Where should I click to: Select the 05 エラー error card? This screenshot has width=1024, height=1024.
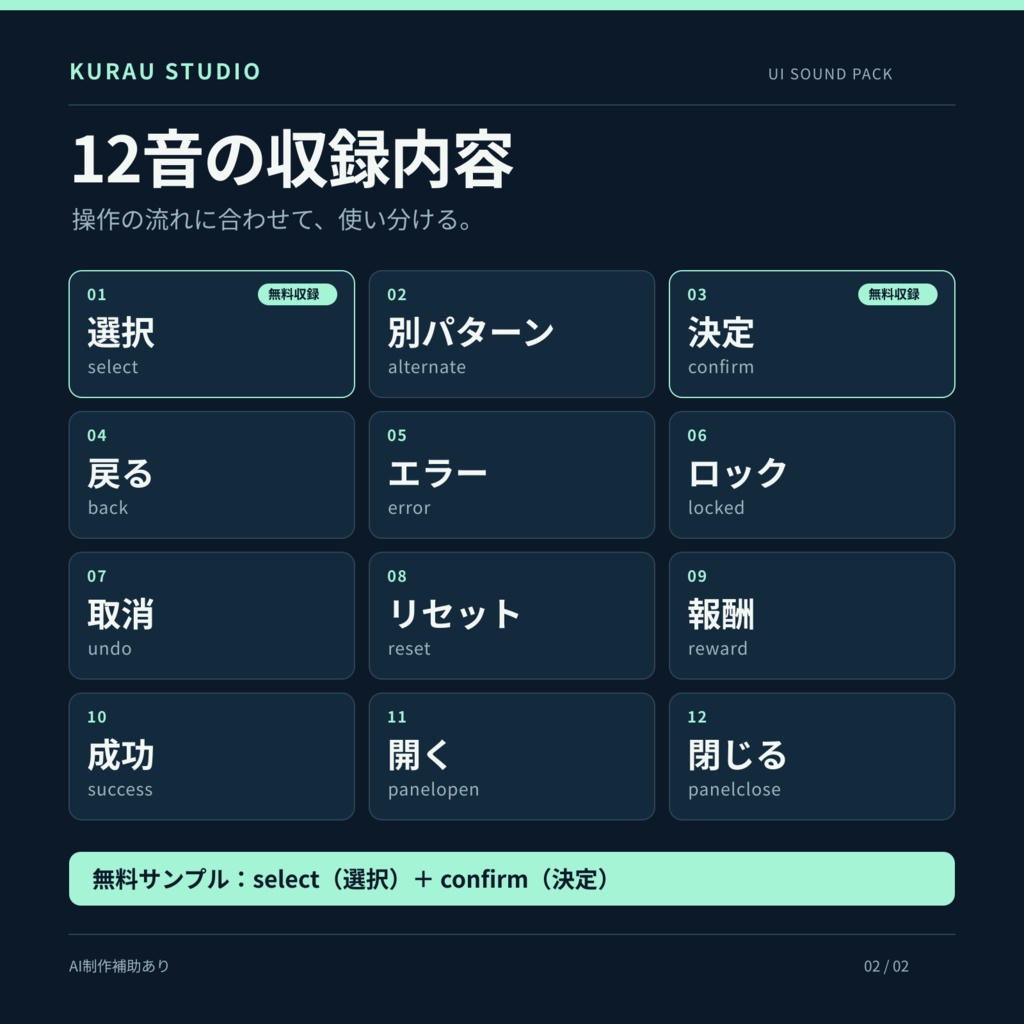[x=512, y=475]
